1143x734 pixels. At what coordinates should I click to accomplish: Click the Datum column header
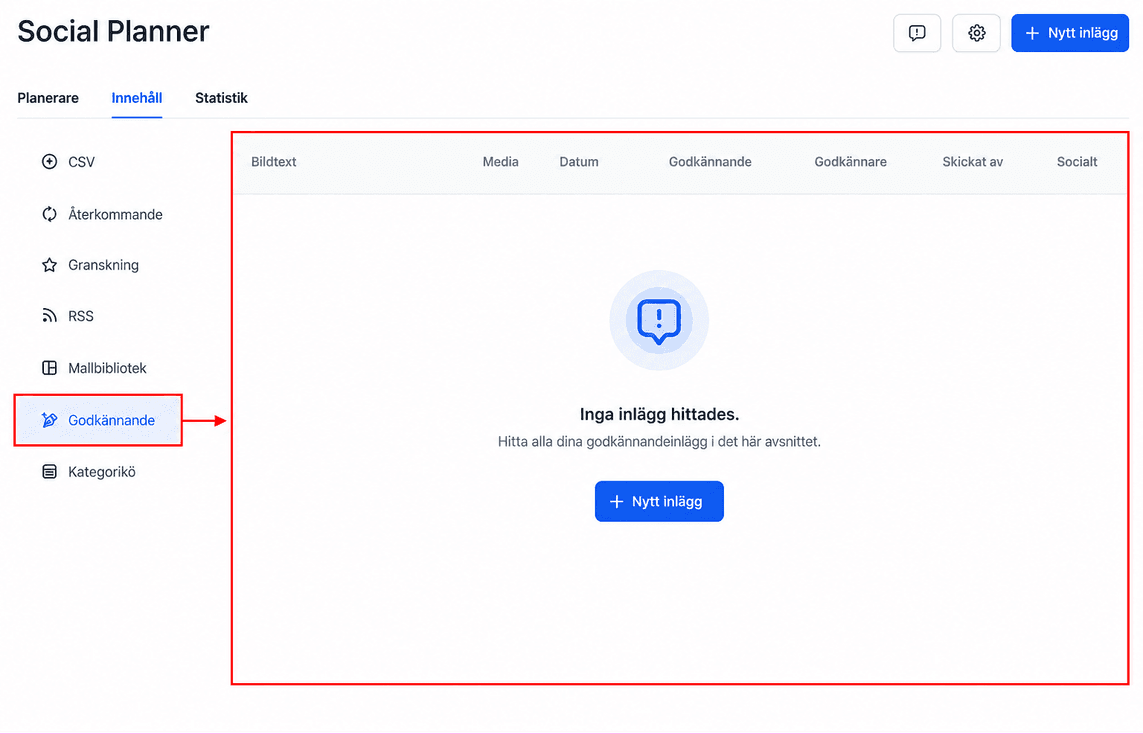[x=579, y=162]
